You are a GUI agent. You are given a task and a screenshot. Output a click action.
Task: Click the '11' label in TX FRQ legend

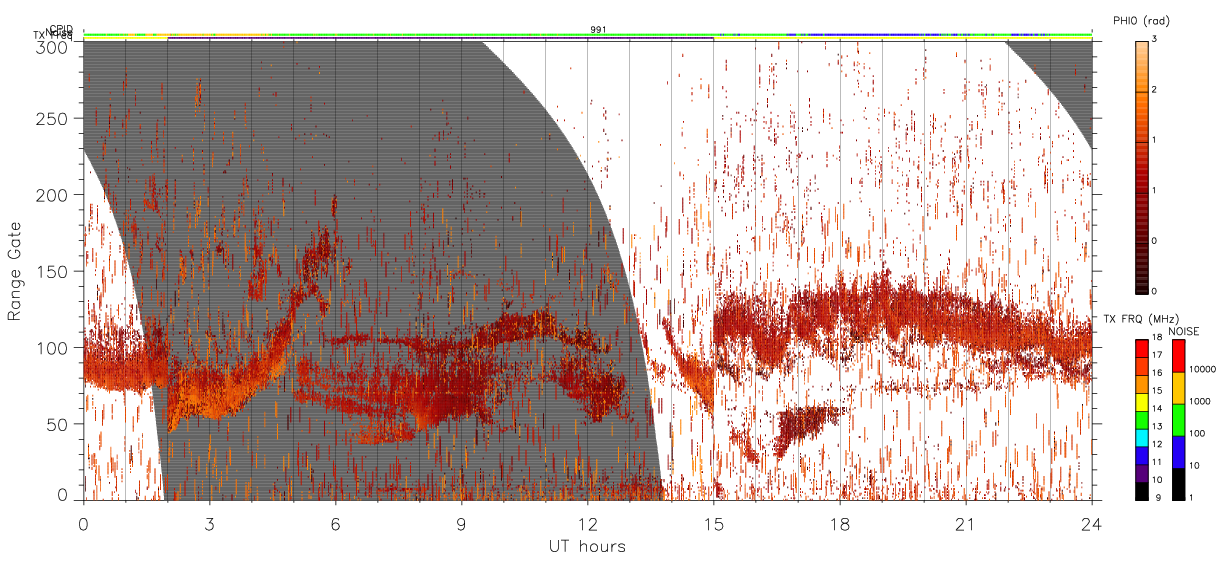1158,463
